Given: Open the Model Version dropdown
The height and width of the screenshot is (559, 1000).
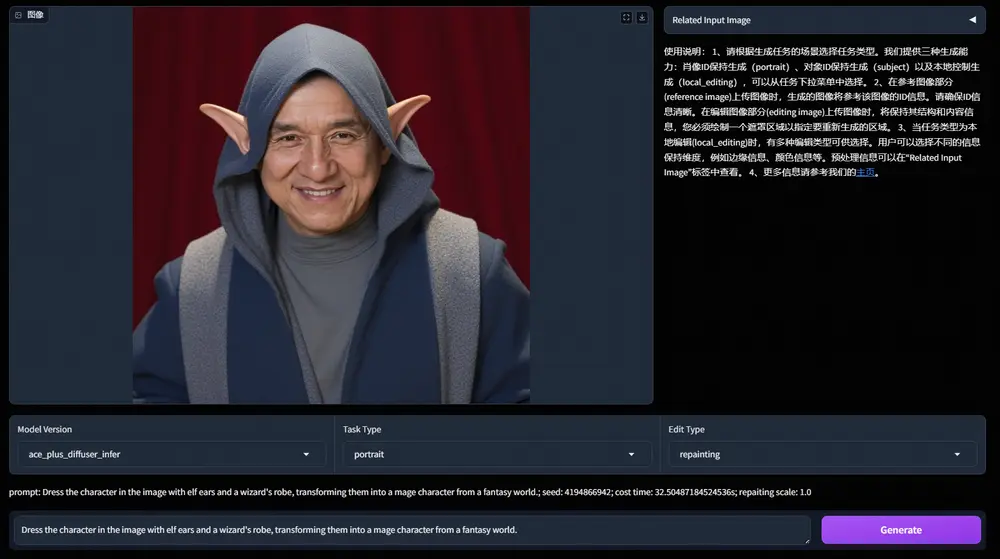Looking at the screenshot, I should (x=171, y=454).
